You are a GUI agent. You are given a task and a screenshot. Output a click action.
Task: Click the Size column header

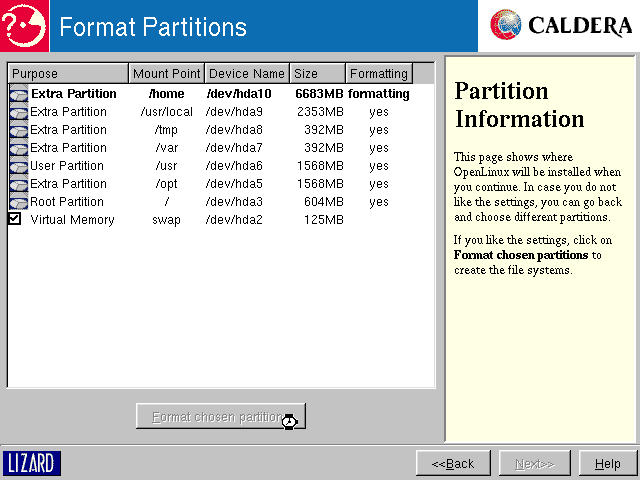(x=317, y=73)
